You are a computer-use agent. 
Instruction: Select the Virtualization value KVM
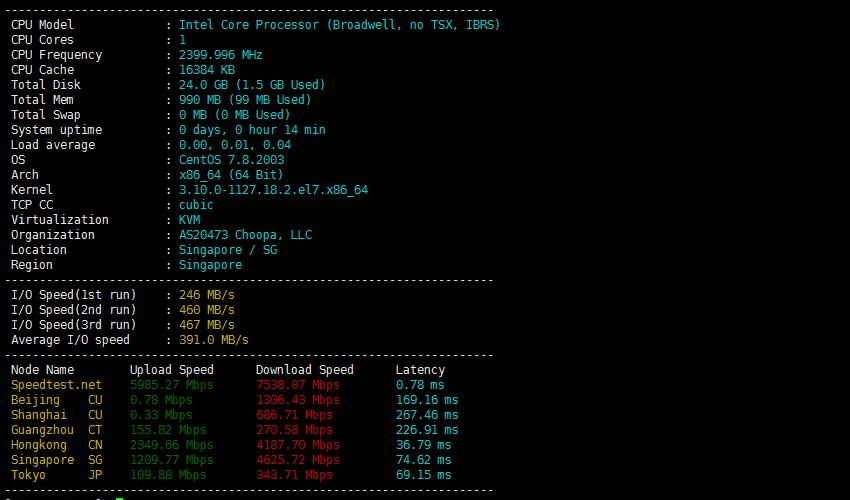[189, 220]
